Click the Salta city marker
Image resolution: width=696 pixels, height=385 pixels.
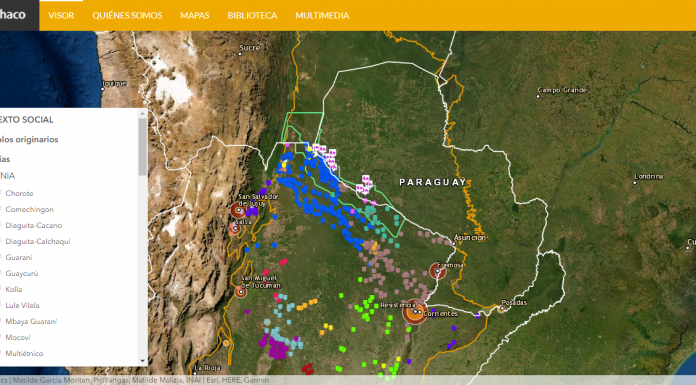point(236,229)
